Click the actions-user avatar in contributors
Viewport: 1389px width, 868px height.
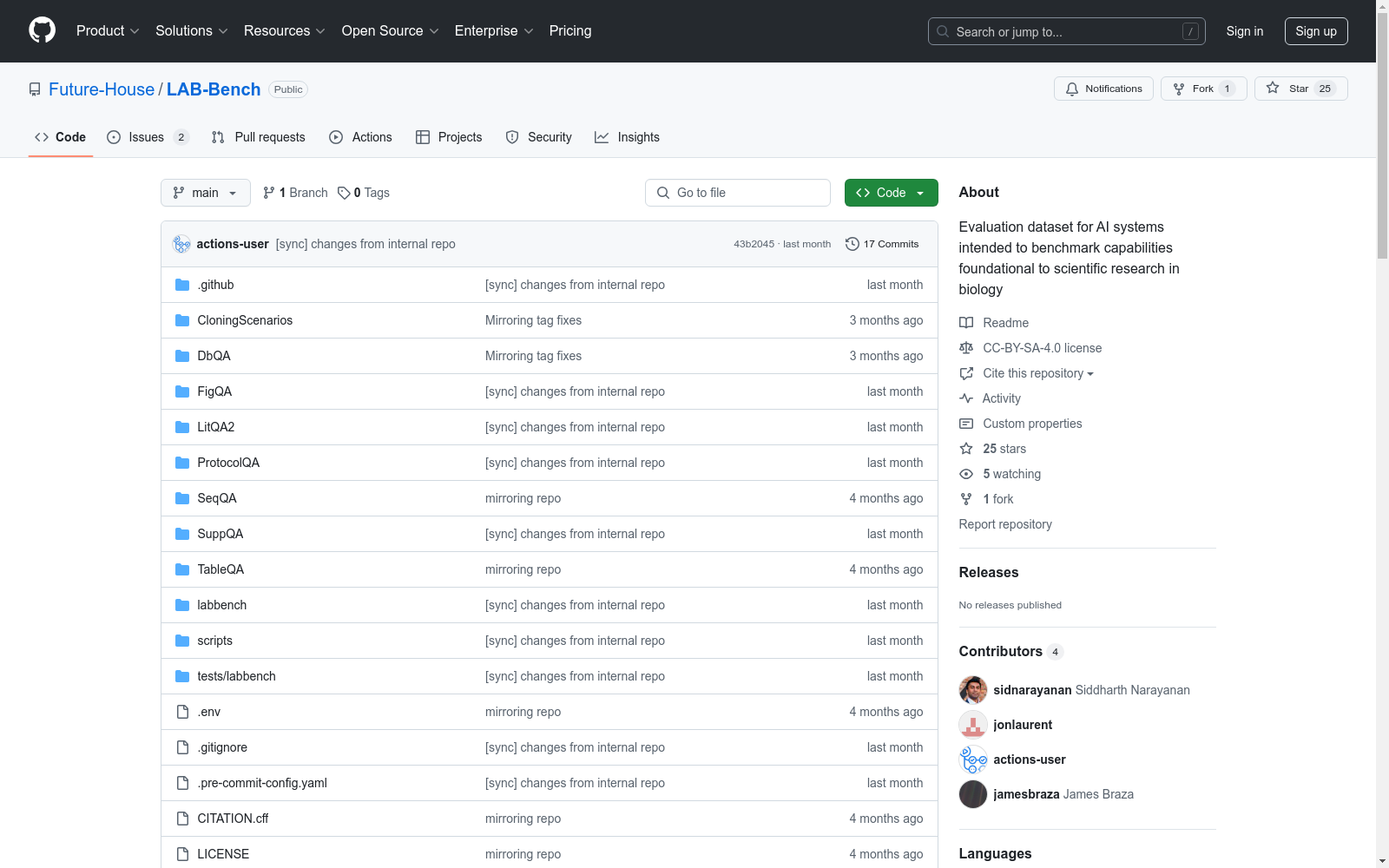(973, 759)
